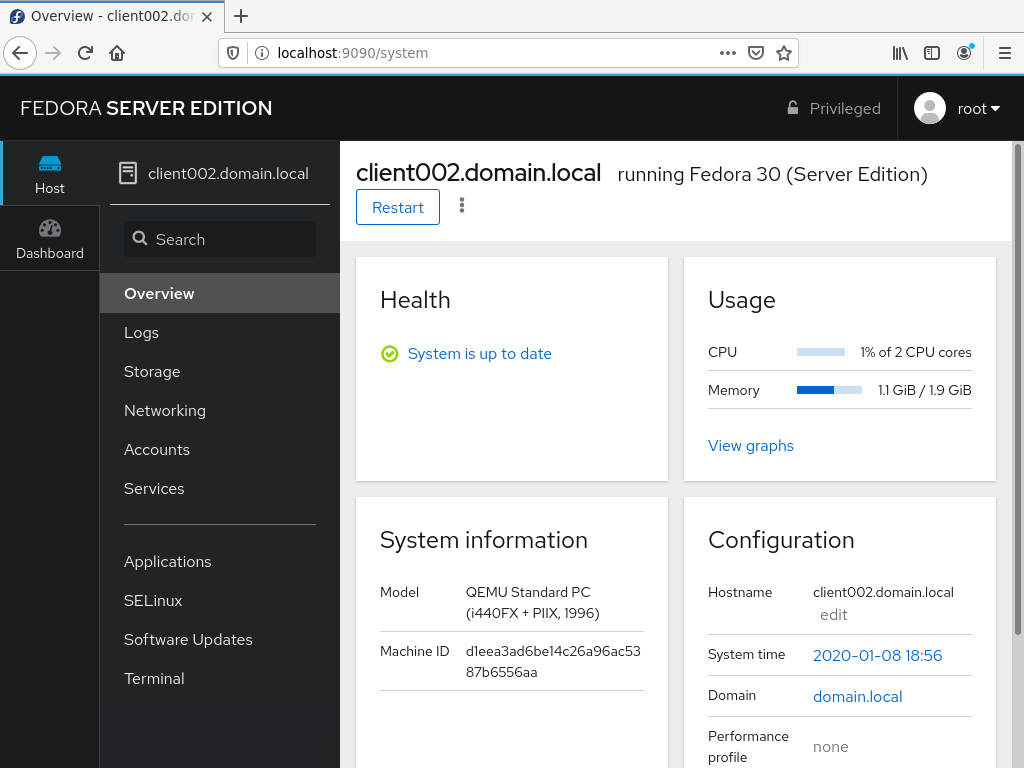1024x768 pixels.
Task: Click the green up-to-date check icon
Action: [390, 354]
